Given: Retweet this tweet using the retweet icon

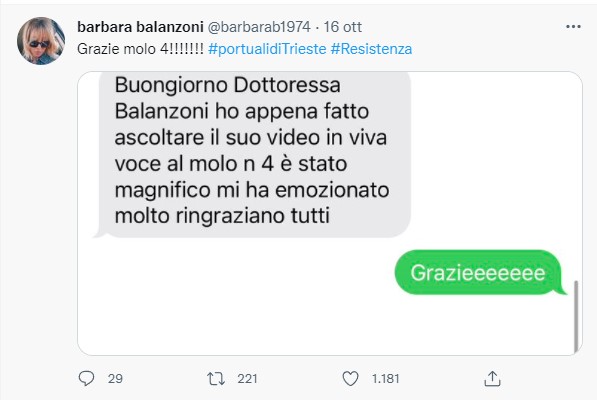Looking at the screenshot, I should 216,379.
